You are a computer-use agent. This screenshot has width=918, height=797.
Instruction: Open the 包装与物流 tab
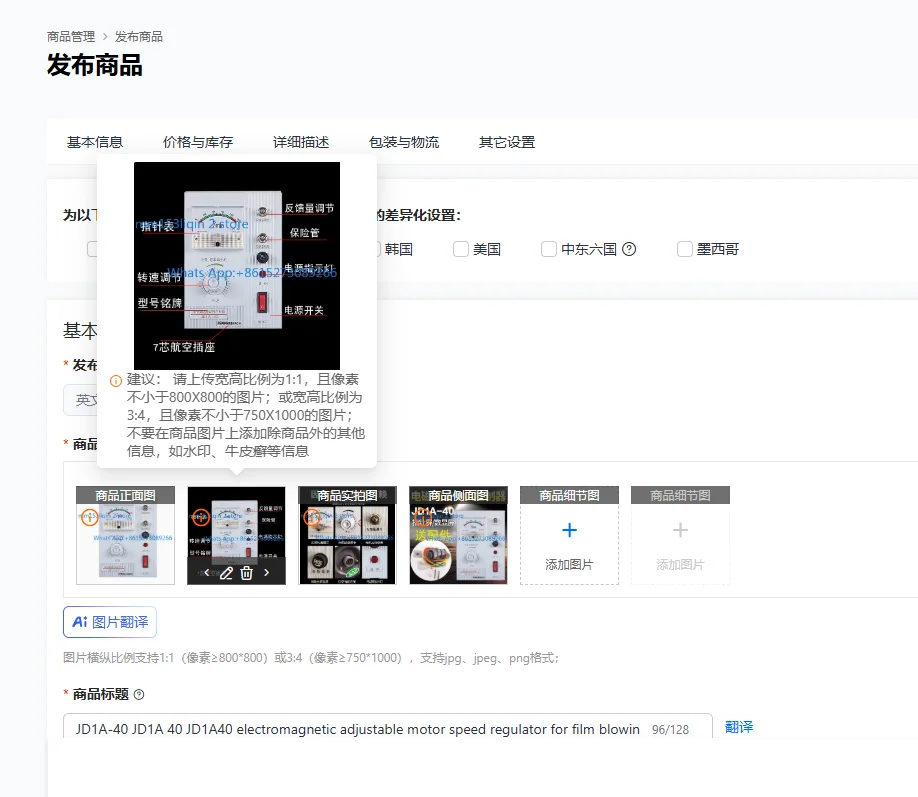pos(404,142)
